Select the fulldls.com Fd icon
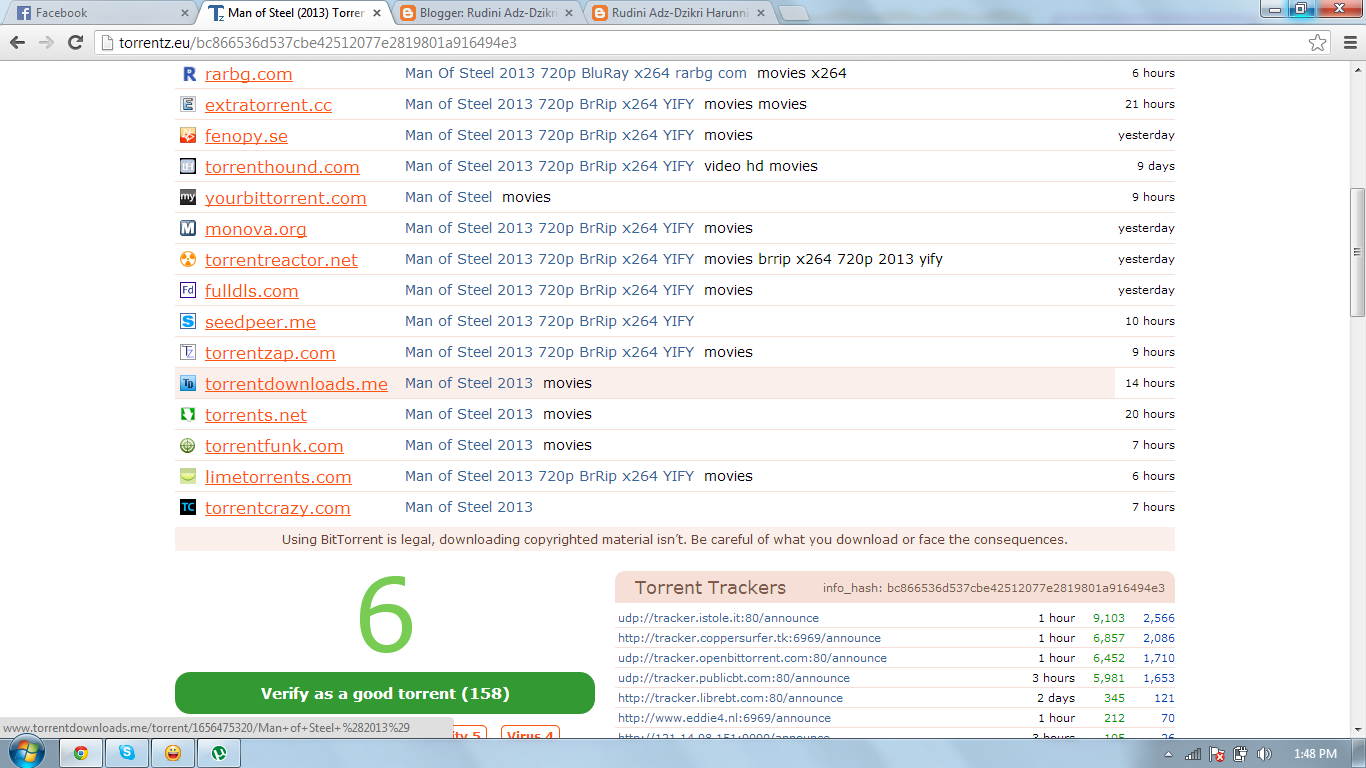The image size is (1366, 768). [x=187, y=290]
